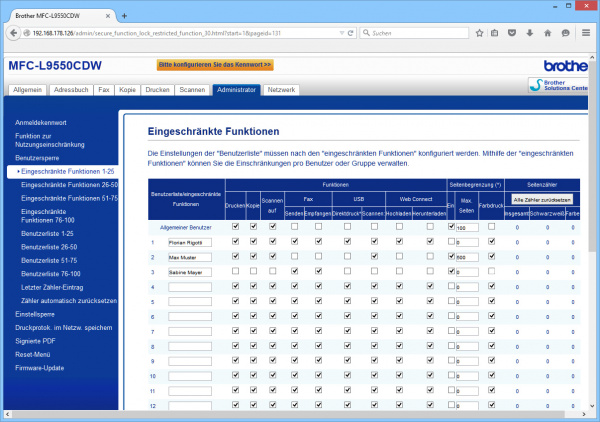Viewport: 600px width, 422px height.
Task: Click Alle Zähler zurücksetzen button
Action: [542, 200]
